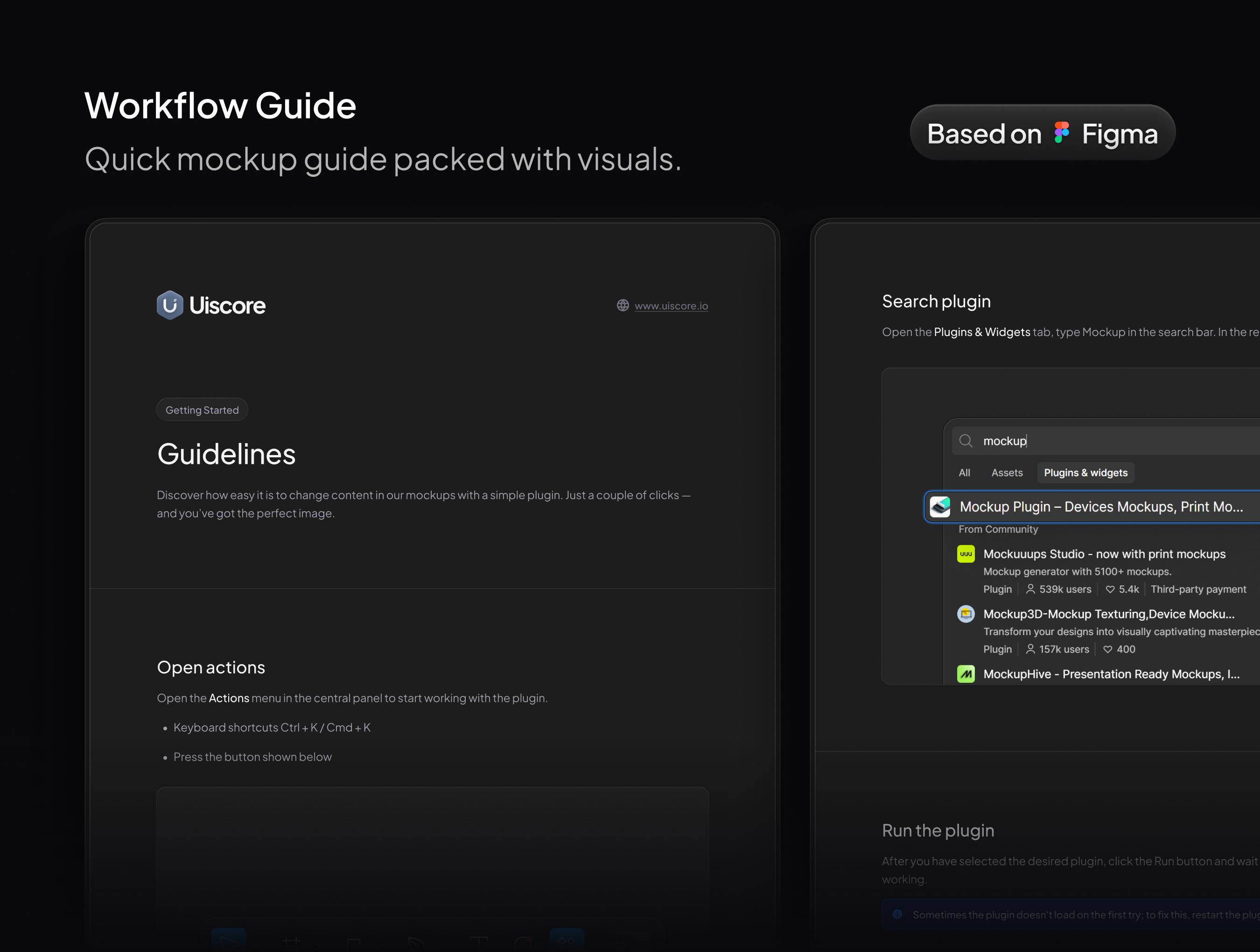Click into the mockup search field
The width and height of the screenshot is (1260, 952).
pyautogui.click(x=1111, y=441)
